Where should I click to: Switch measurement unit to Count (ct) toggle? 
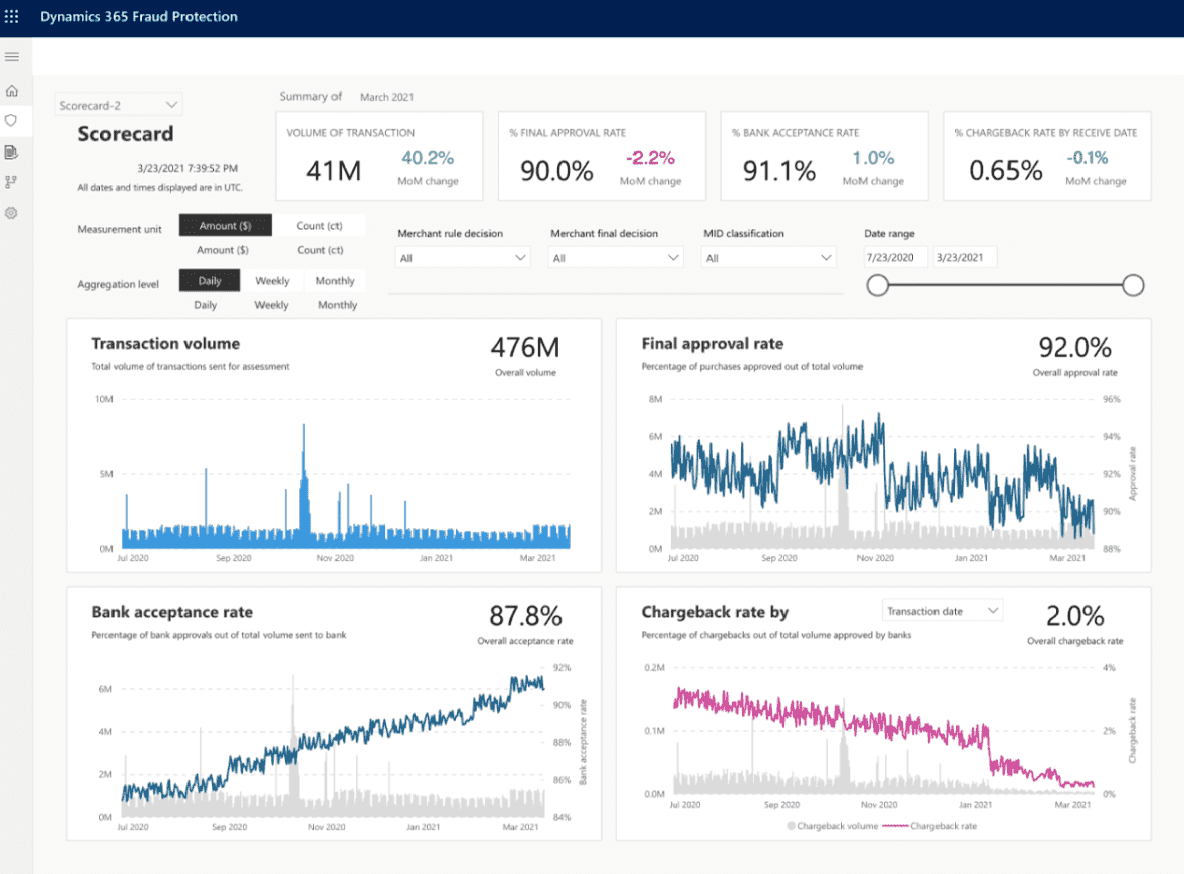(319, 225)
